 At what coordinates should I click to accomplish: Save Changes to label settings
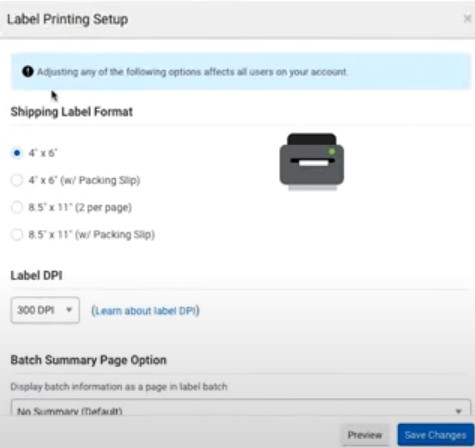[x=435, y=435]
